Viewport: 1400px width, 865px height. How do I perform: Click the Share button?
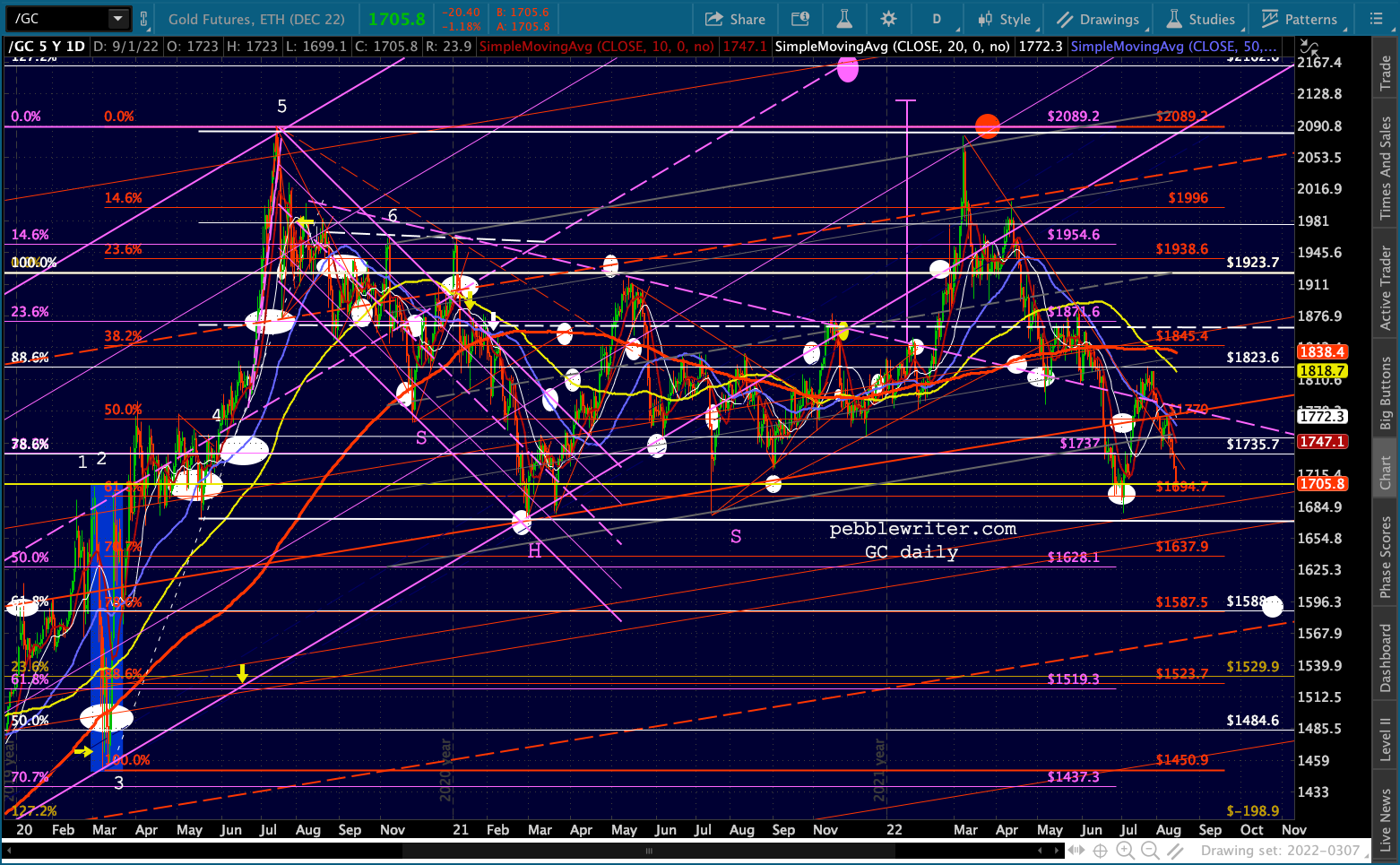pyautogui.click(x=735, y=19)
